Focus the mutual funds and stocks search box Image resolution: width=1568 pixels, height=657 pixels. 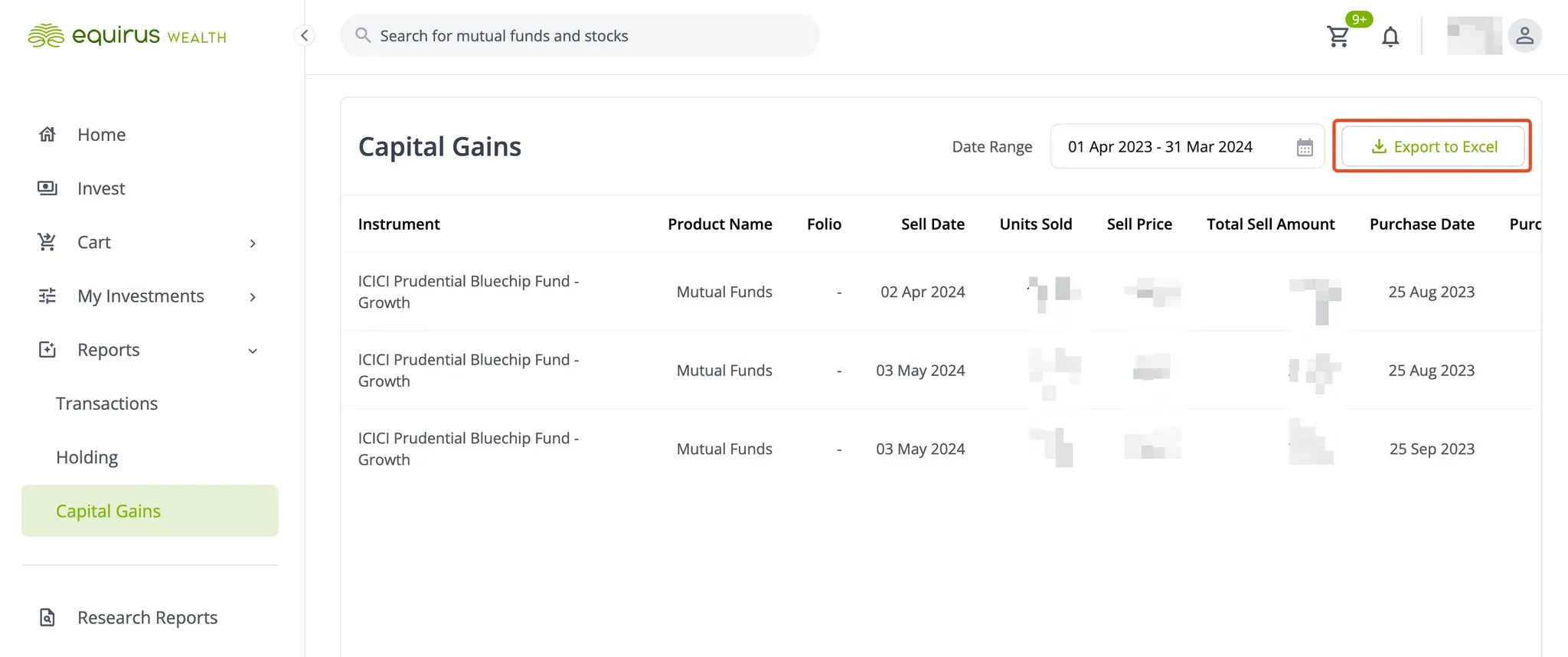(x=580, y=35)
